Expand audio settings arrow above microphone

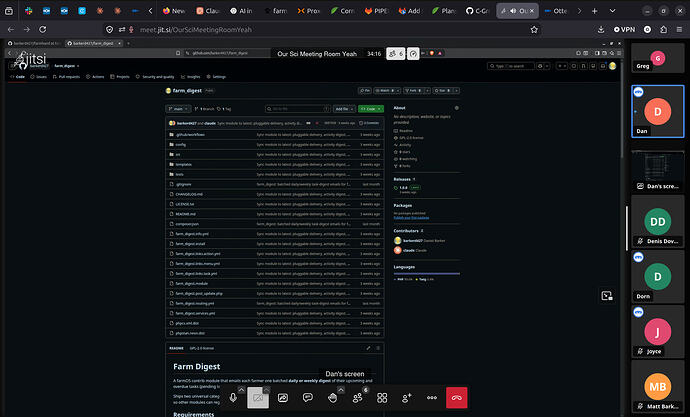click(x=241, y=390)
